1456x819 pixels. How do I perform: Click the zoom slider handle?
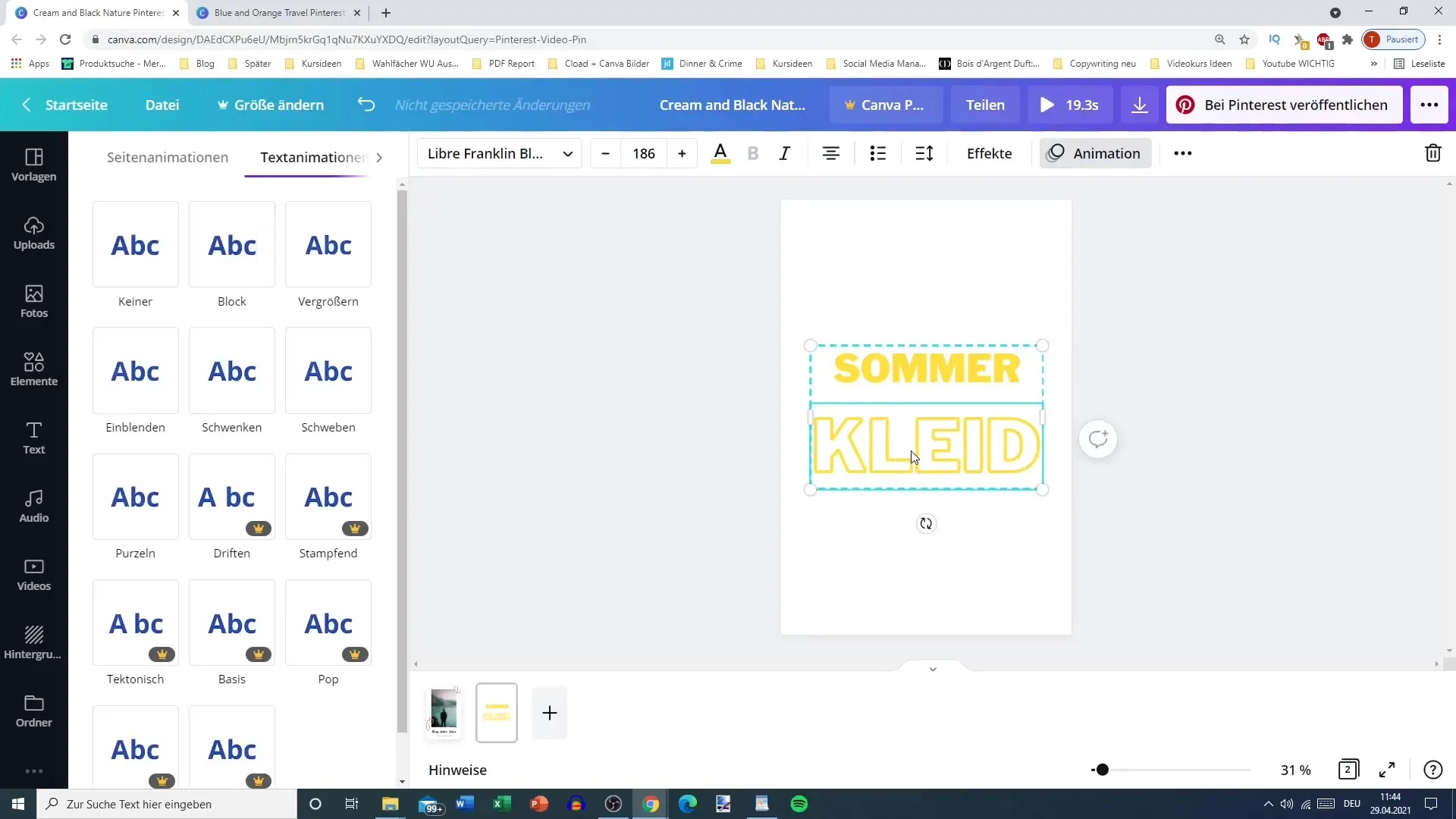1103,770
